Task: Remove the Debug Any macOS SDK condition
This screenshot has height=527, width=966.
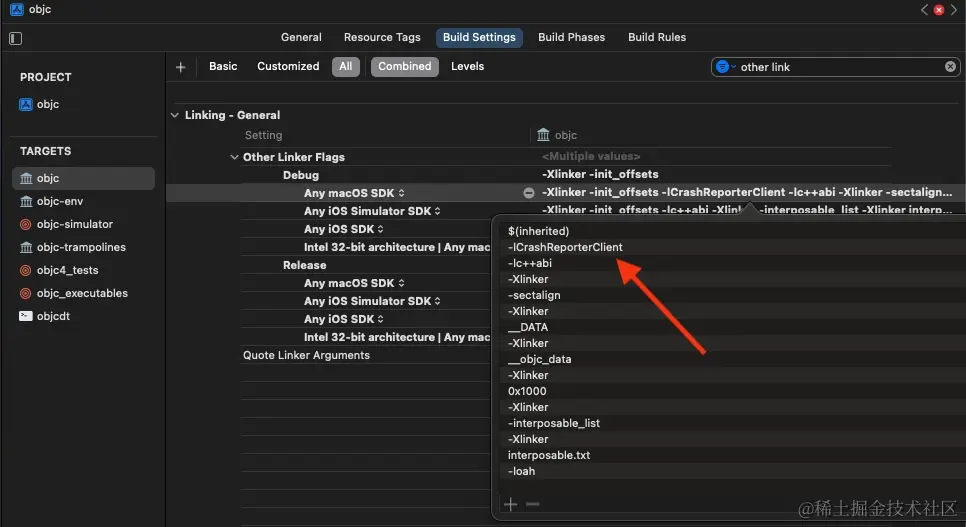Action: (x=529, y=193)
